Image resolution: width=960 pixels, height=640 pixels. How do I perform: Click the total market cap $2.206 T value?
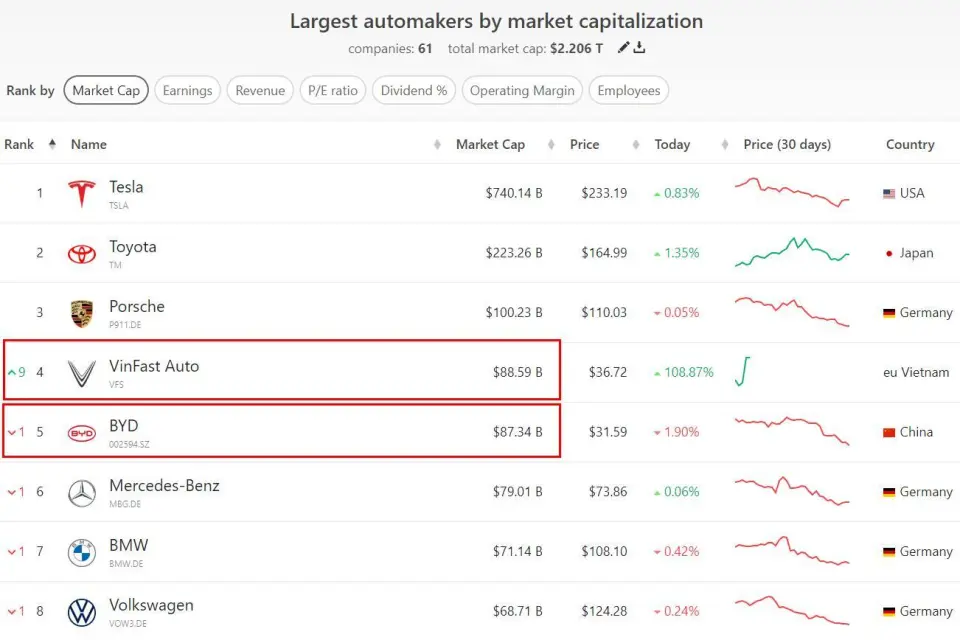[576, 48]
